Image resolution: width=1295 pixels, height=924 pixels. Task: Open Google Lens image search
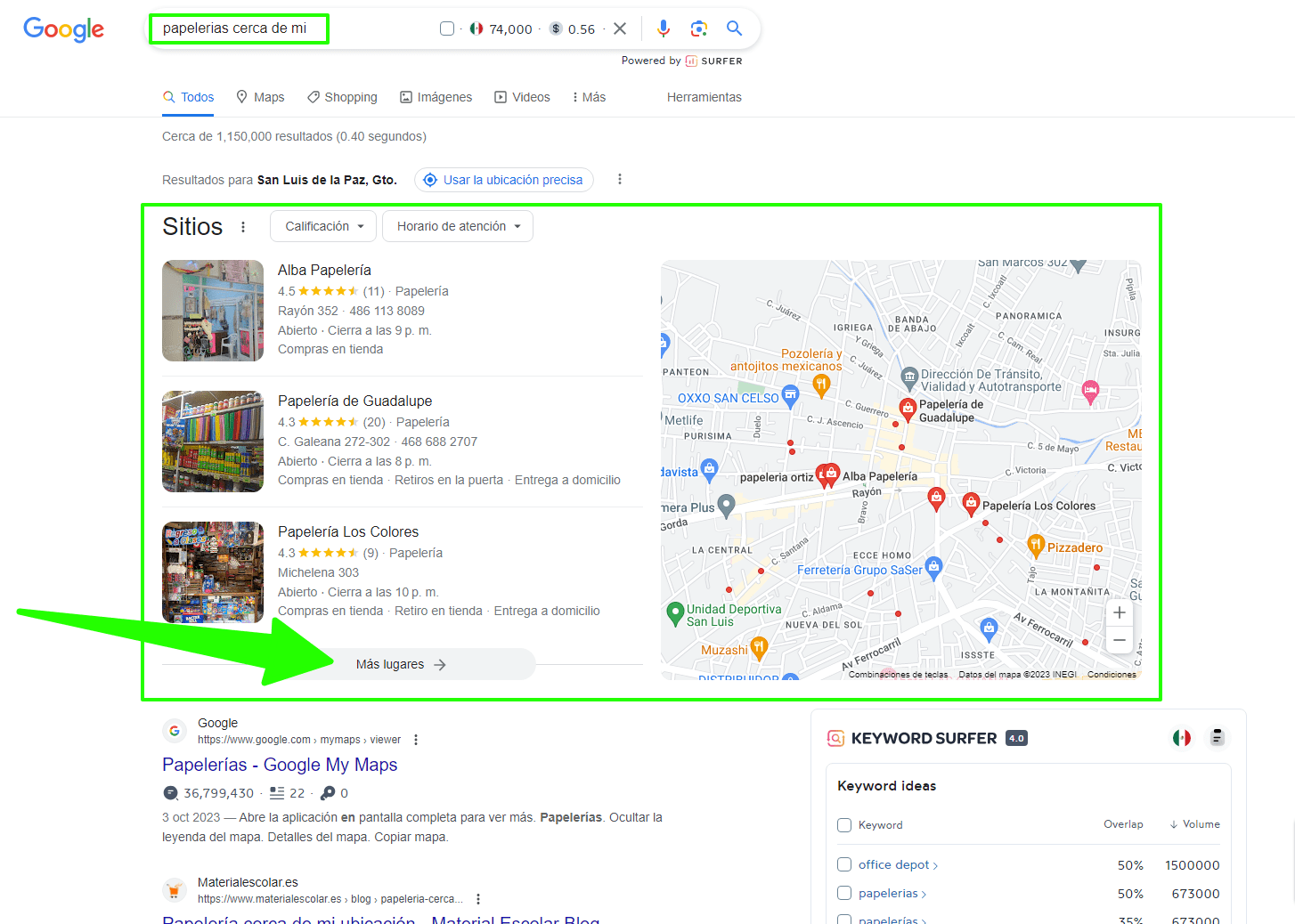pos(699,28)
